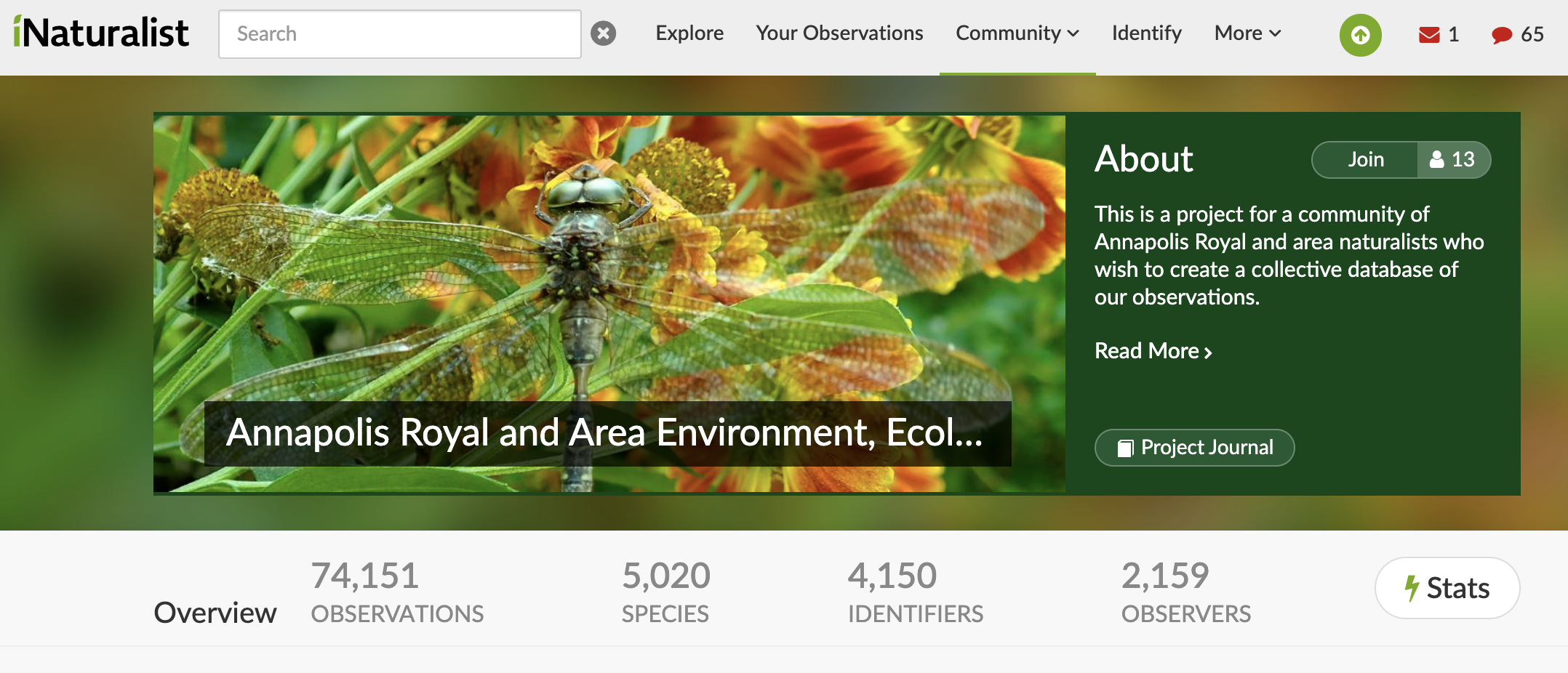The image size is (1568, 673).
Task: Clear the search with the X icon
Action: coord(603,33)
